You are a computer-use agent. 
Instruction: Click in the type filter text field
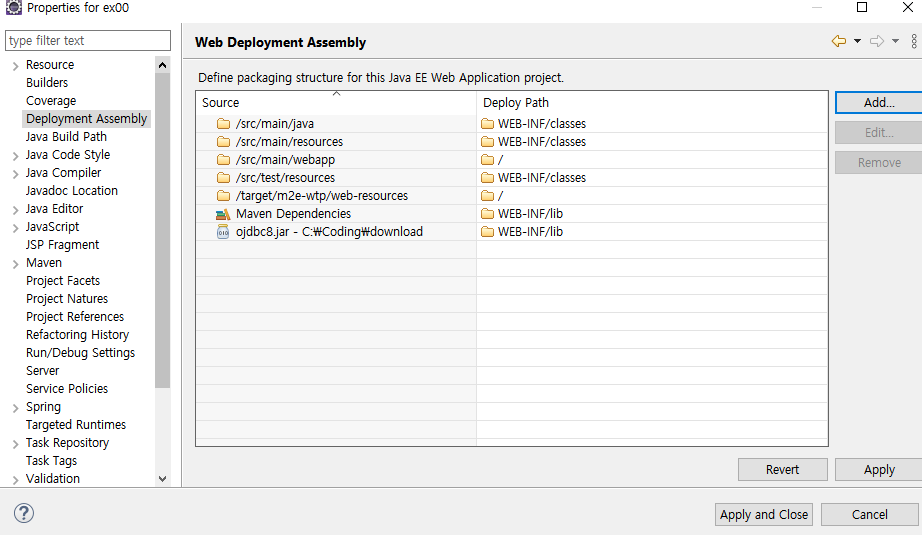click(x=88, y=41)
